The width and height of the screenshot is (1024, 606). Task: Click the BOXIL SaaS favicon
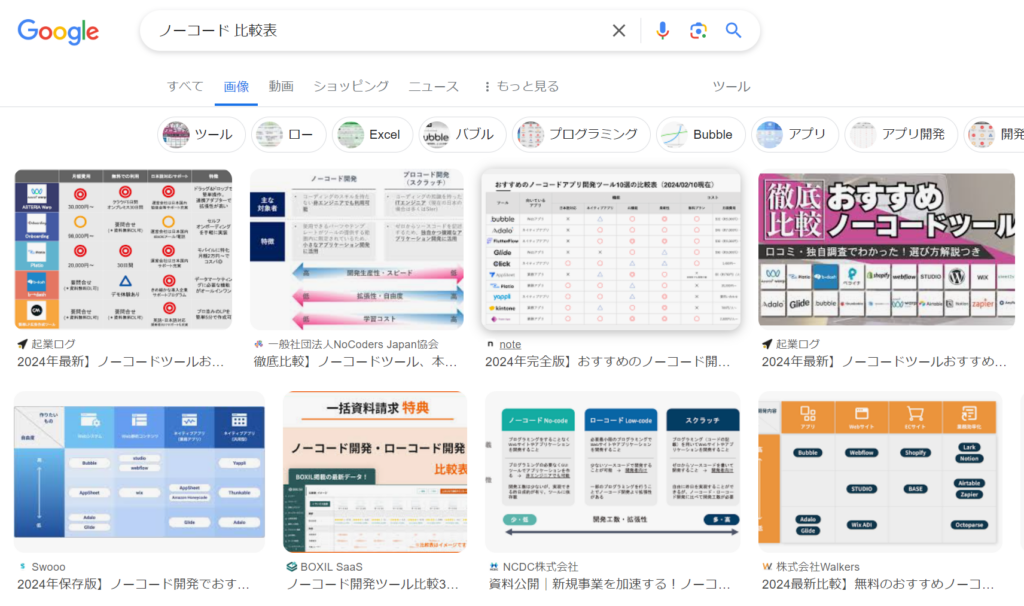(292, 567)
